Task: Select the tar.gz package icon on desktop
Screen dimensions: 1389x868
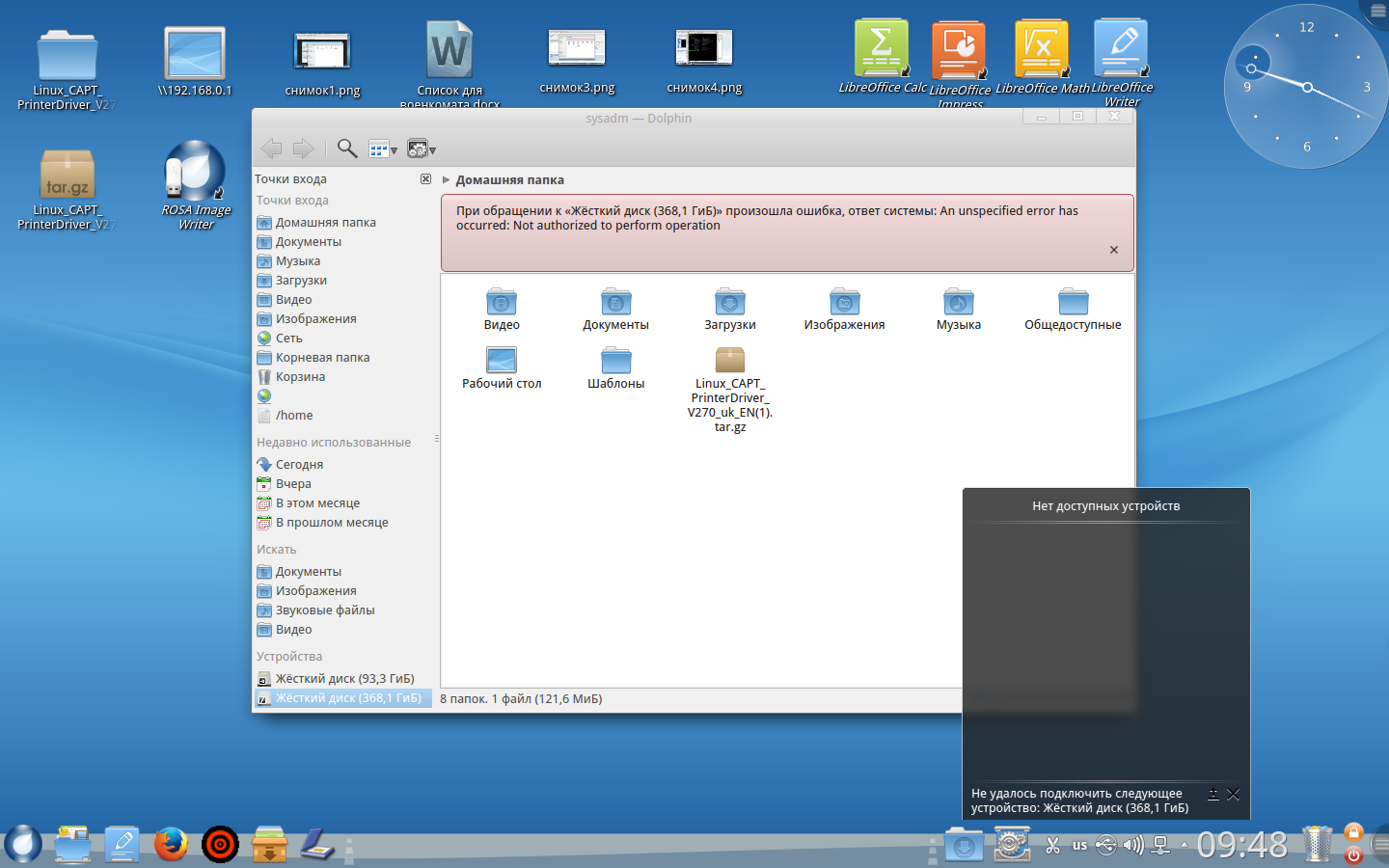Action: pyautogui.click(x=67, y=189)
